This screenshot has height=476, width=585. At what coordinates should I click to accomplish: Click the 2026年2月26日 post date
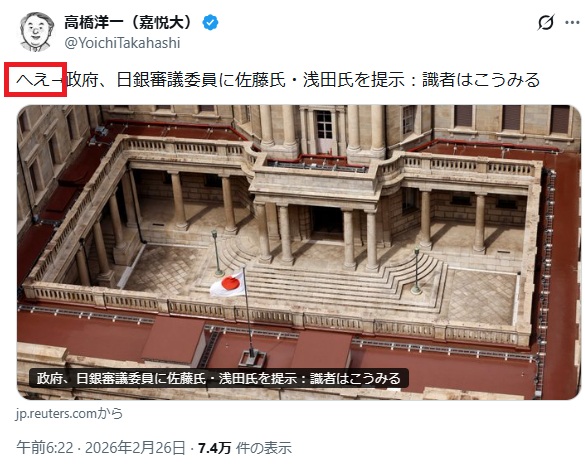tap(135, 447)
